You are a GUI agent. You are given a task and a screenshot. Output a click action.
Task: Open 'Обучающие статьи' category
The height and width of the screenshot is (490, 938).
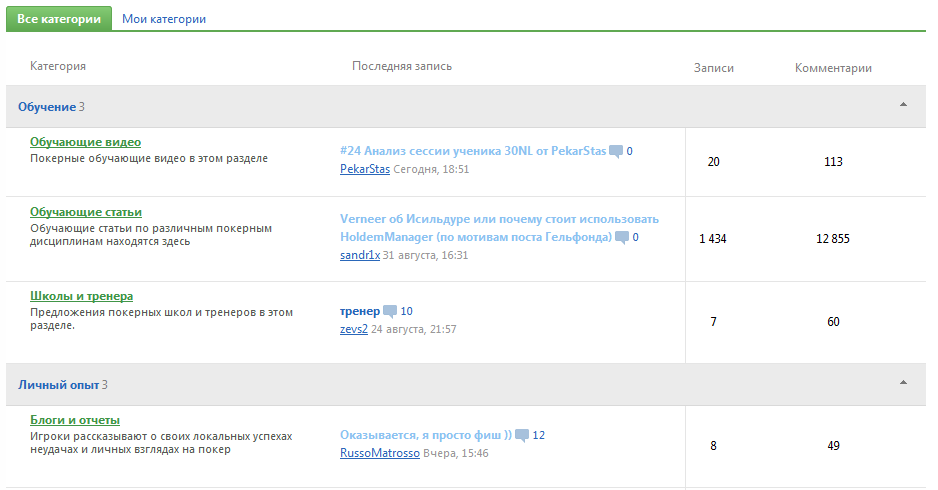[86, 212]
